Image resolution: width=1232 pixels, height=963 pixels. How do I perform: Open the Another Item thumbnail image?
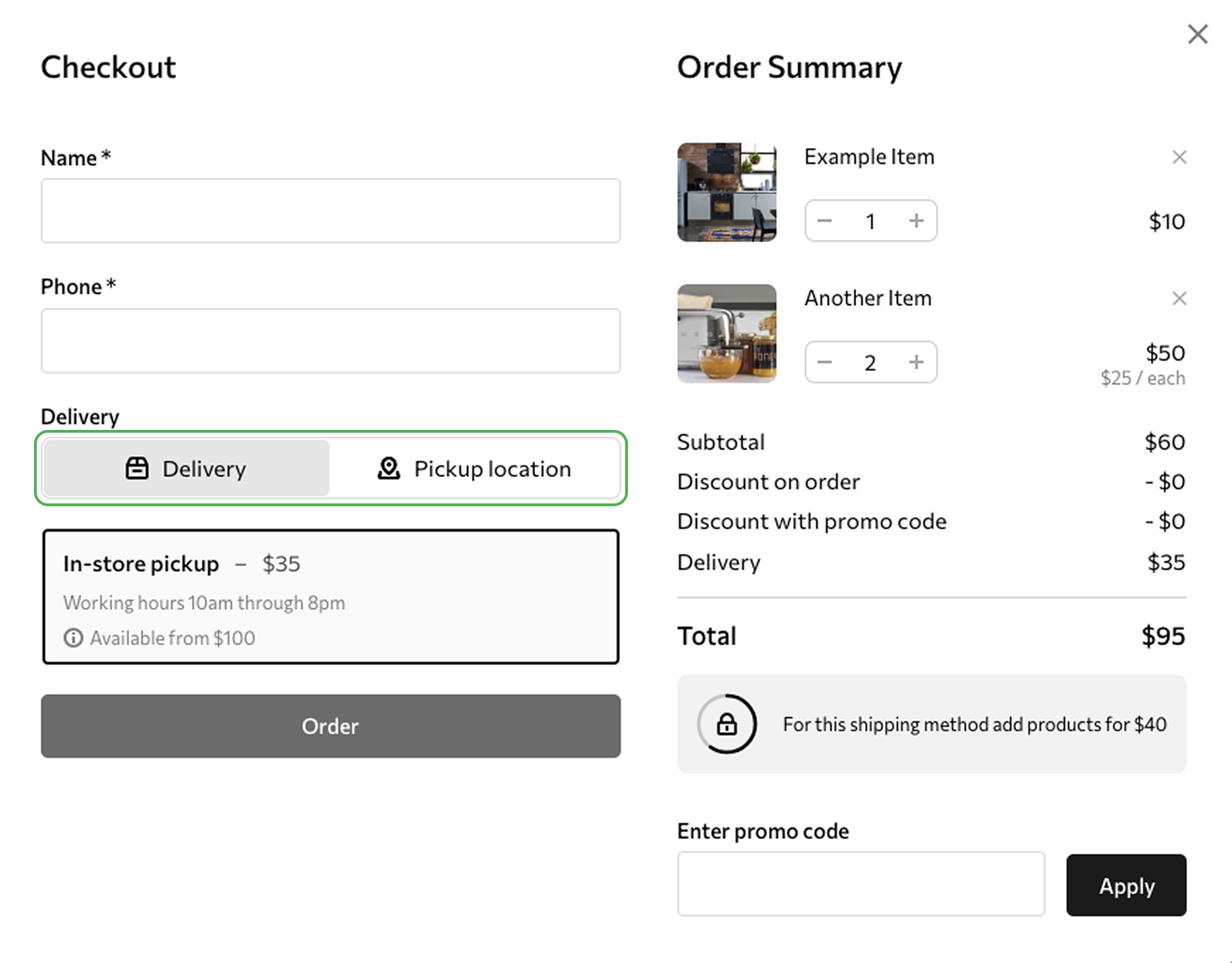click(726, 334)
